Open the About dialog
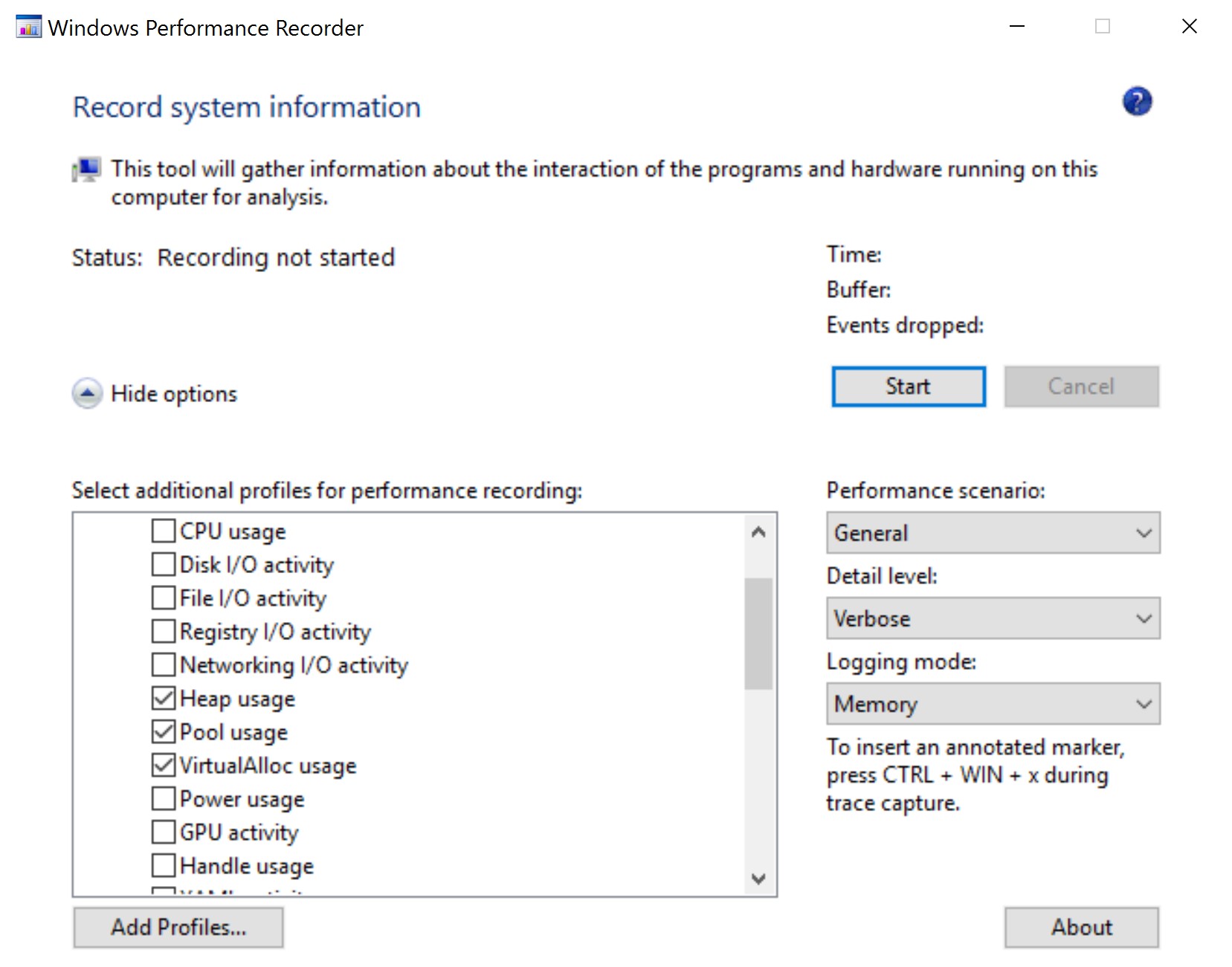The height and width of the screenshot is (967, 1232). point(1082,928)
